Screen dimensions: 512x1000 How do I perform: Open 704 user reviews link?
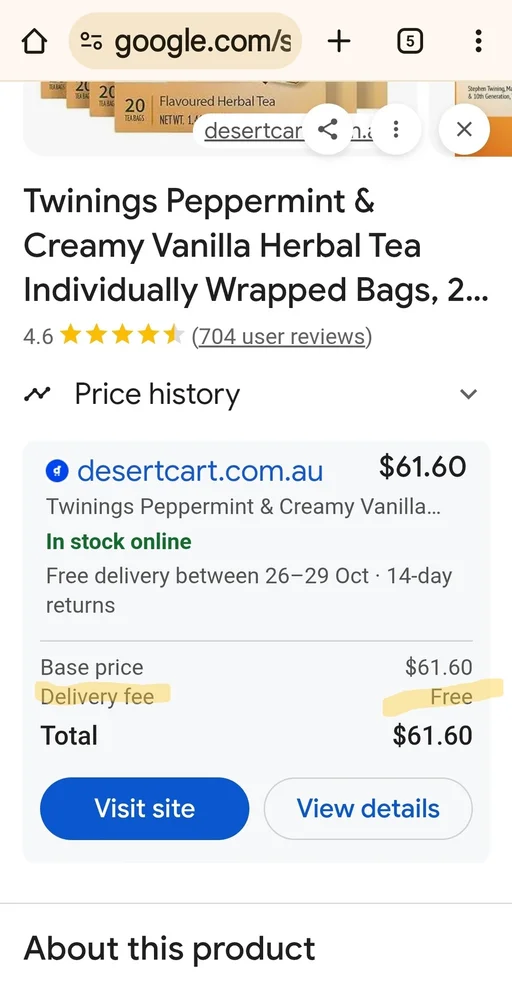(x=282, y=336)
